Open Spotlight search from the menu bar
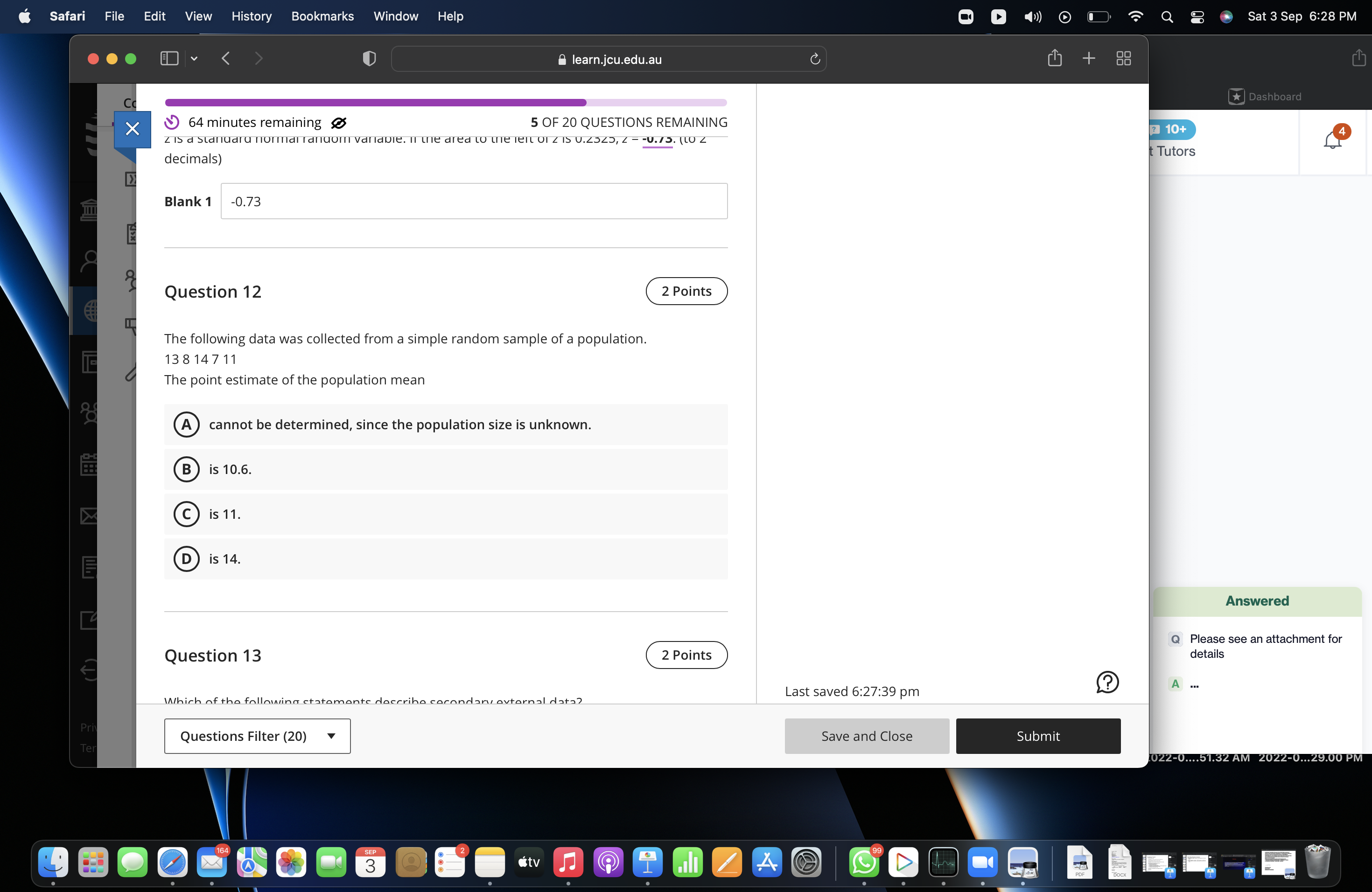 click(1166, 17)
